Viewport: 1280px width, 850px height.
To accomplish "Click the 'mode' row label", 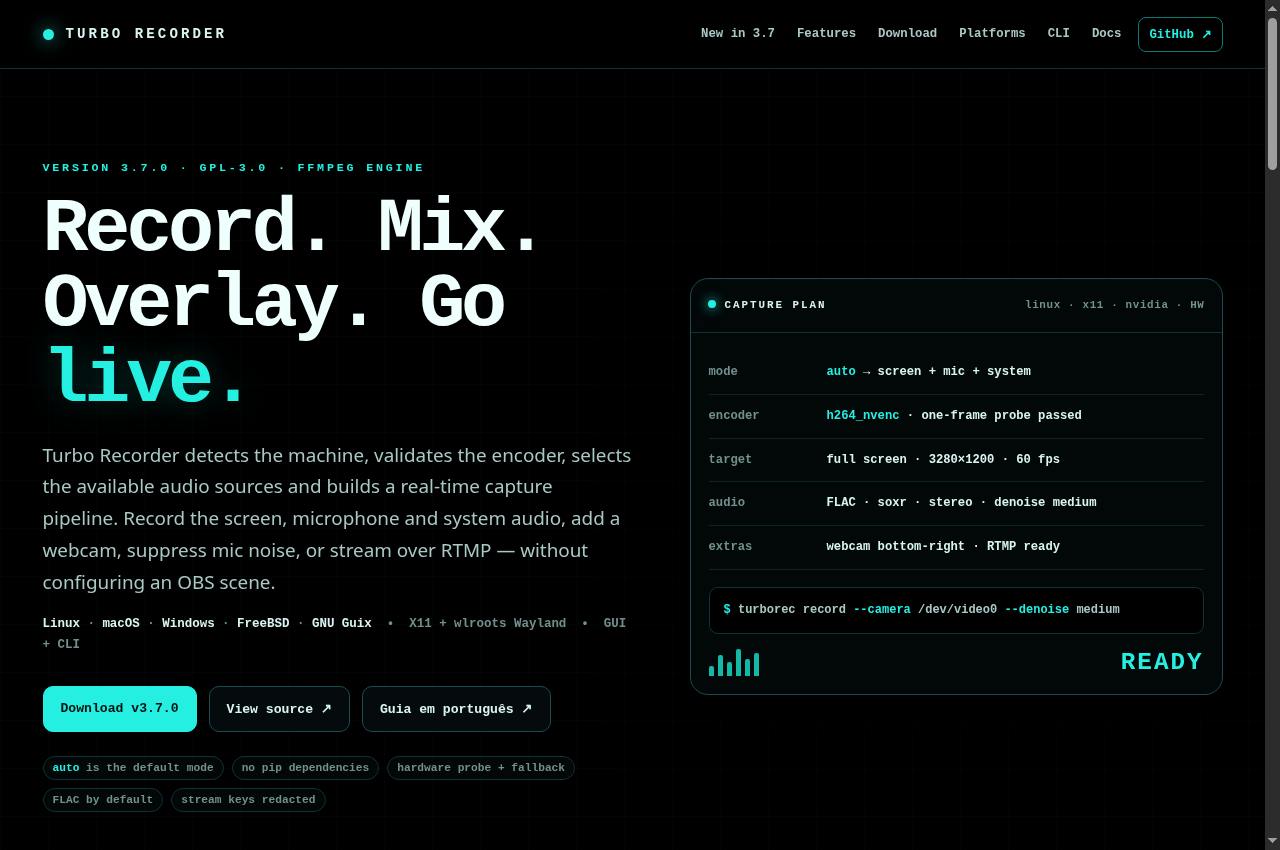I will [723, 372].
